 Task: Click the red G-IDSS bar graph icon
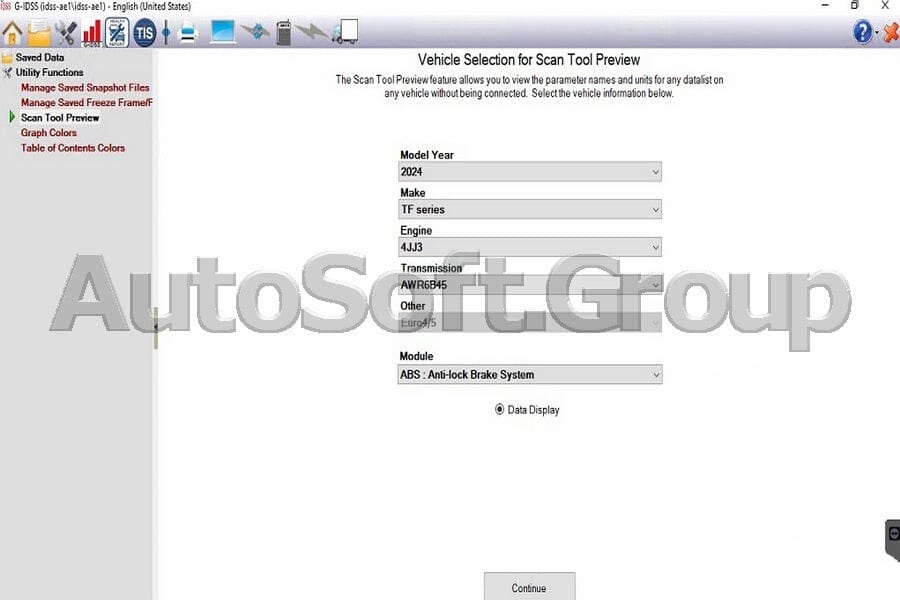click(92, 31)
